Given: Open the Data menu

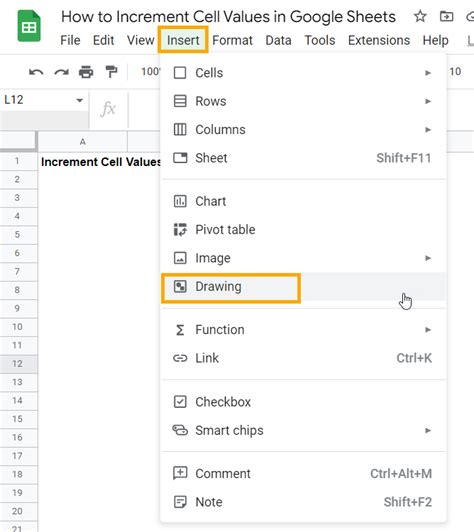Looking at the screenshot, I should (278, 40).
